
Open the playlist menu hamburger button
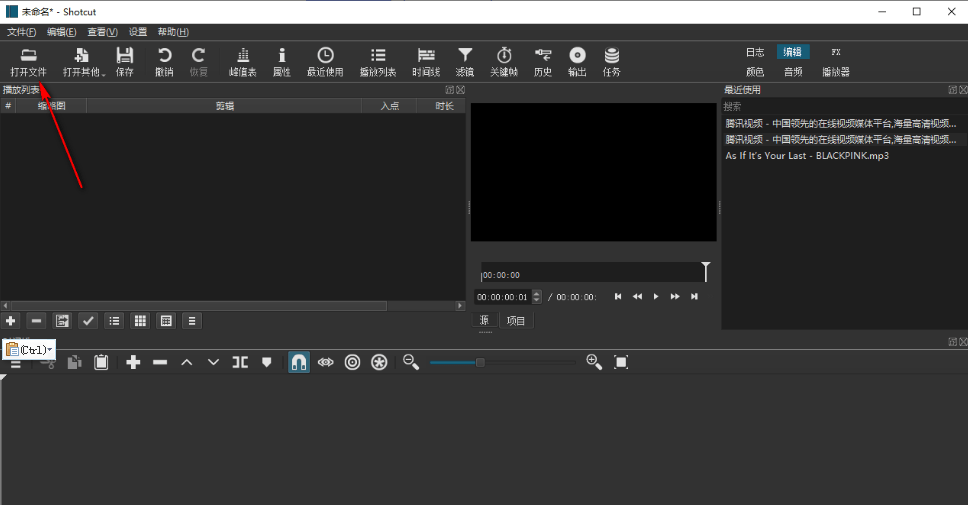click(x=192, y=321)
